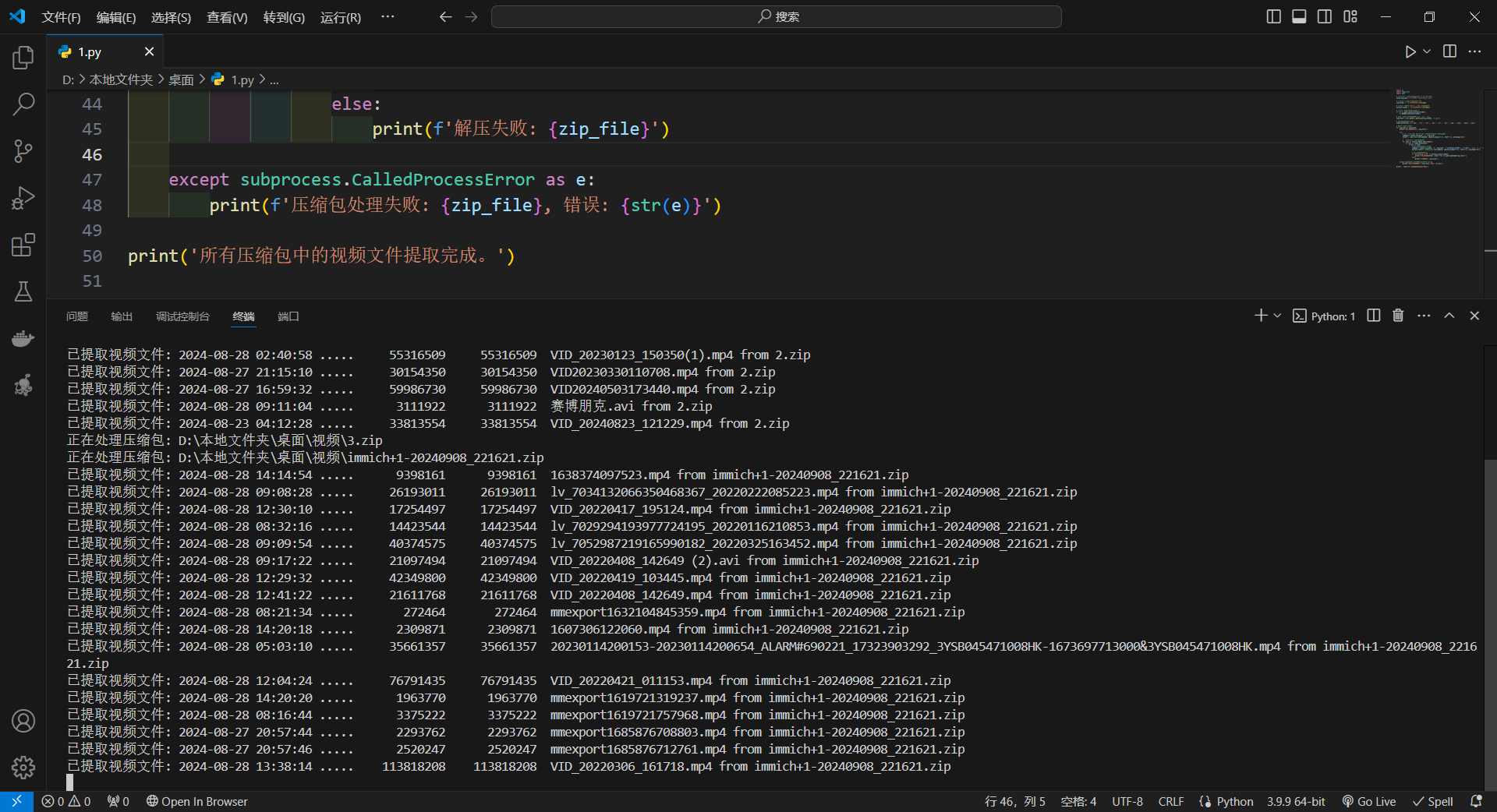Open Customize Layout icon in title bar
Image resolution: width=1497 pixels, height=812 pixels.
(1350, 16)
